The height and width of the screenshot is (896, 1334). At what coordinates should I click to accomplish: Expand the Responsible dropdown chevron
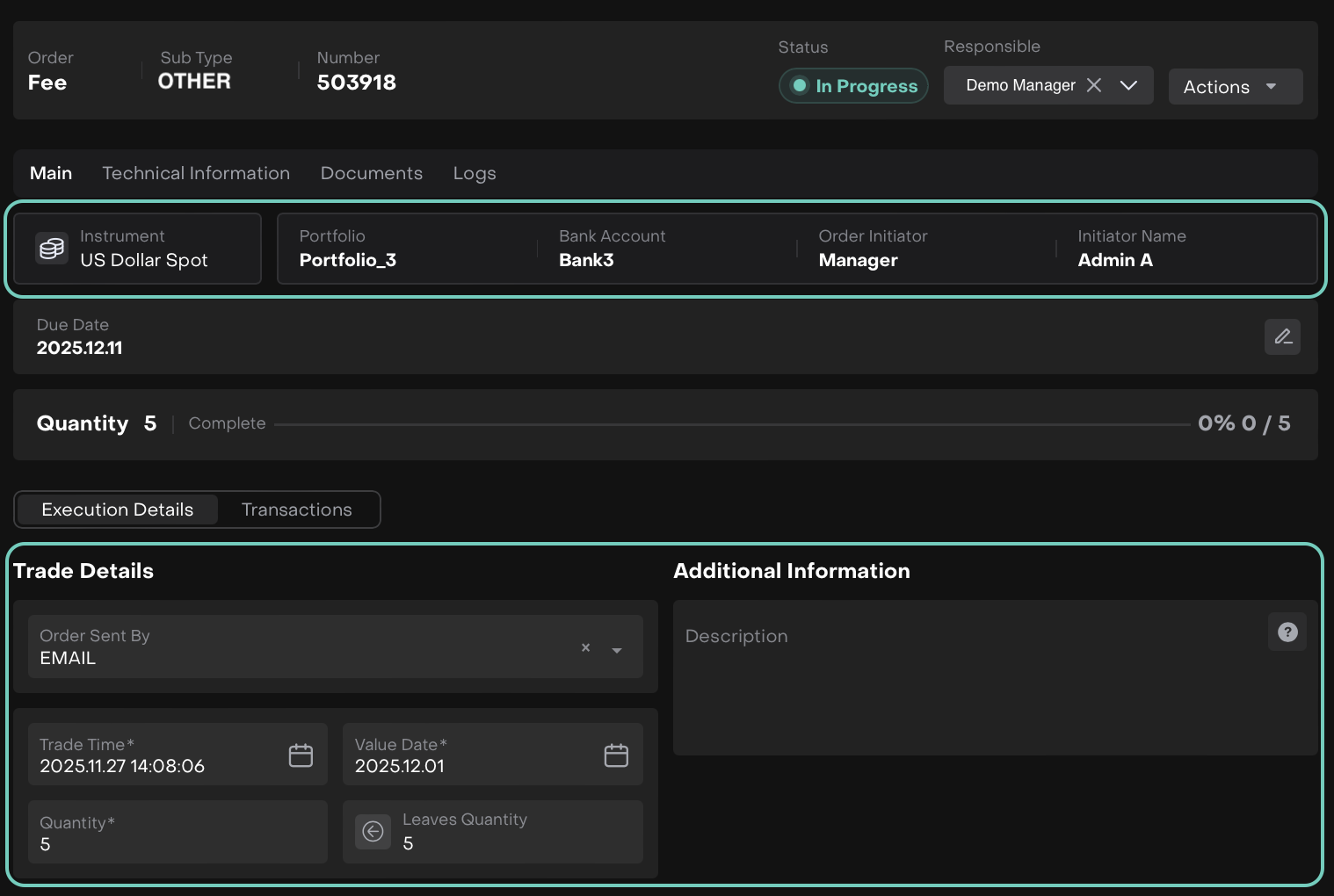(1128, 85)
